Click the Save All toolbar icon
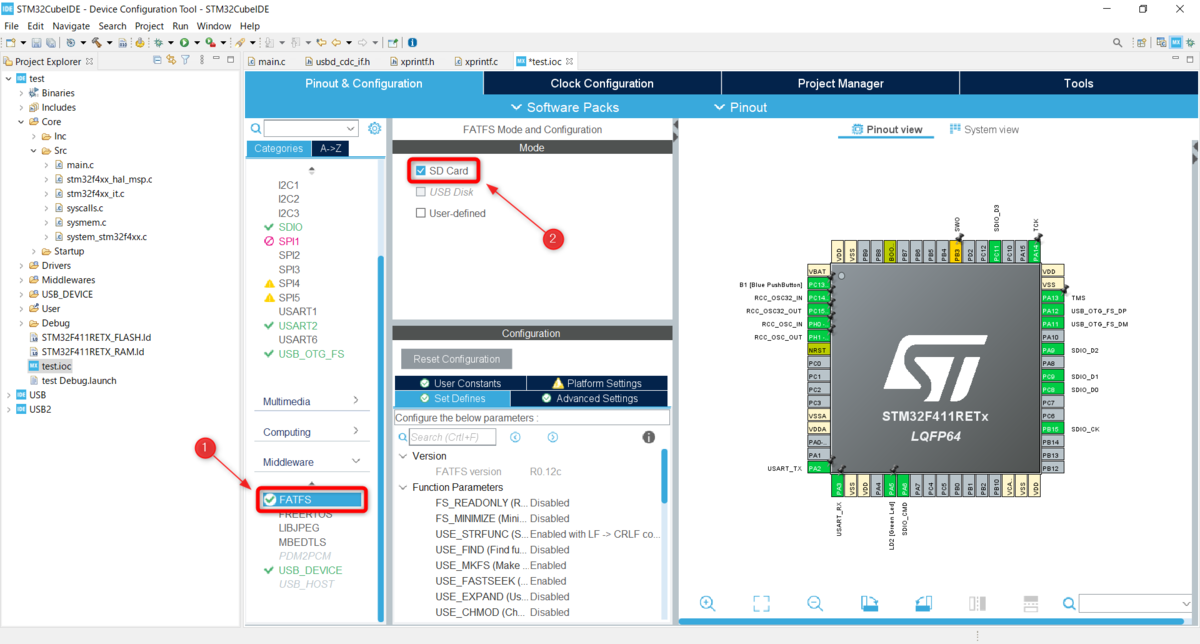Viewport: 1200px width, 644px height. pyautogui.click(x=50, y=43)
